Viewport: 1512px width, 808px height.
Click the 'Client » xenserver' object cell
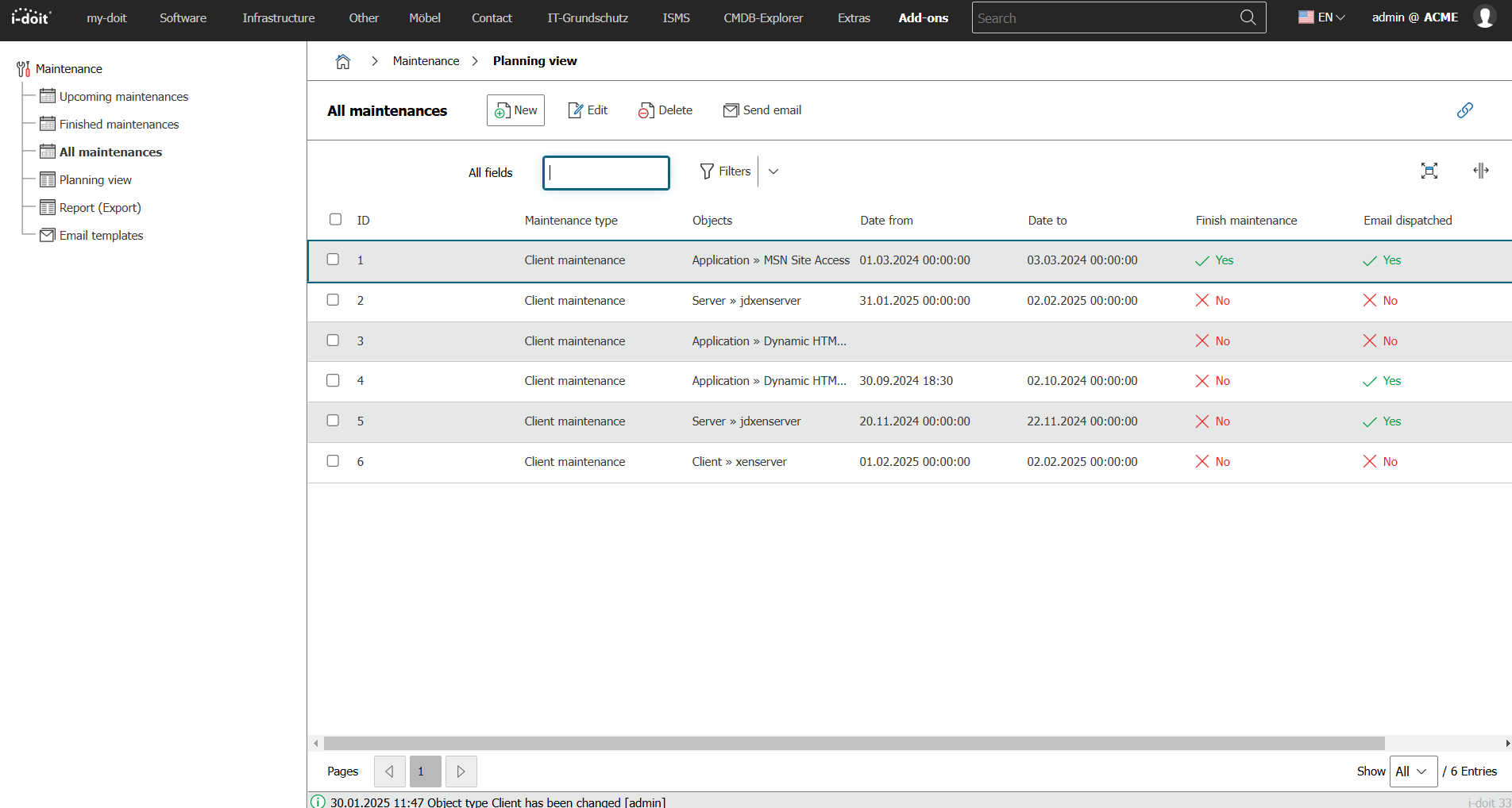click(x=739, y=461)
